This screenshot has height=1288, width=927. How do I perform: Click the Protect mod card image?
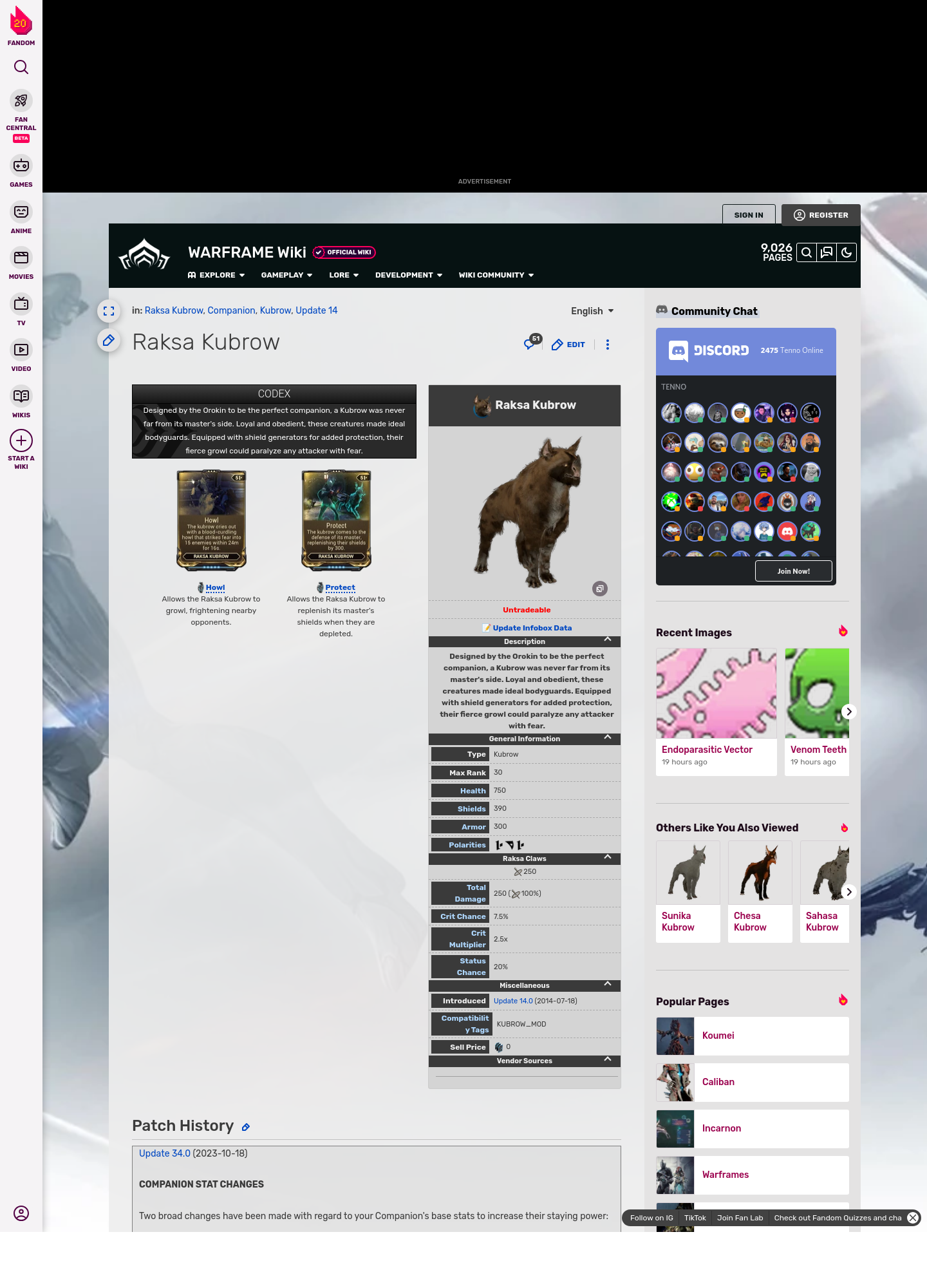(337, 520)
